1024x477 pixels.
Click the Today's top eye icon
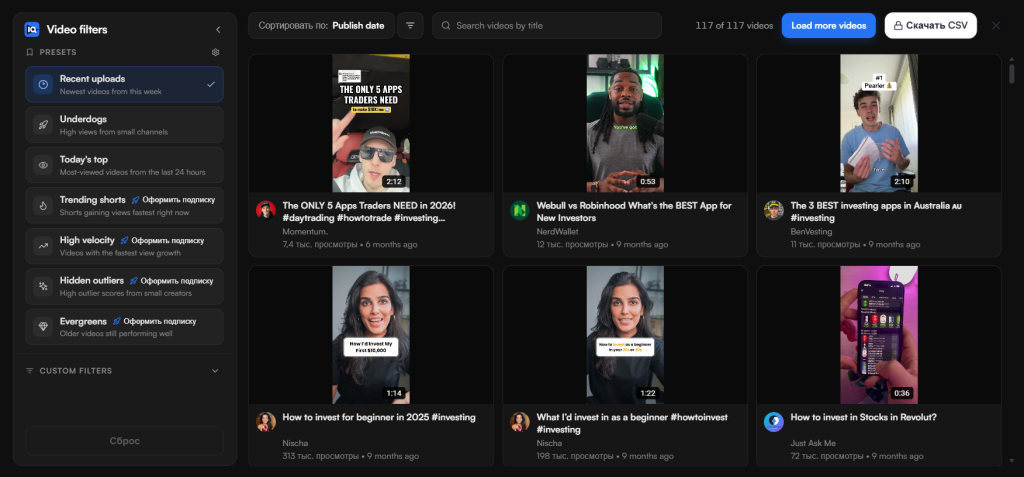click(x=43, y=165)
